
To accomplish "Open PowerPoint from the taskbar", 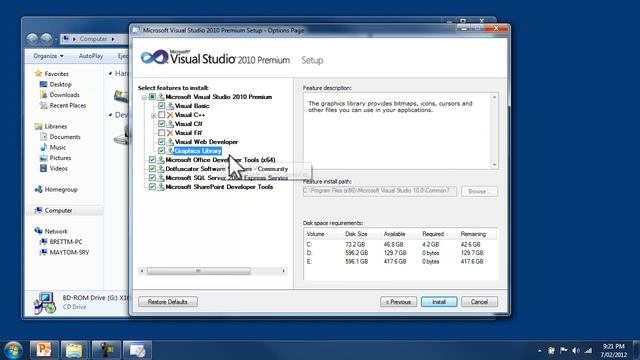I will point(44,350).
